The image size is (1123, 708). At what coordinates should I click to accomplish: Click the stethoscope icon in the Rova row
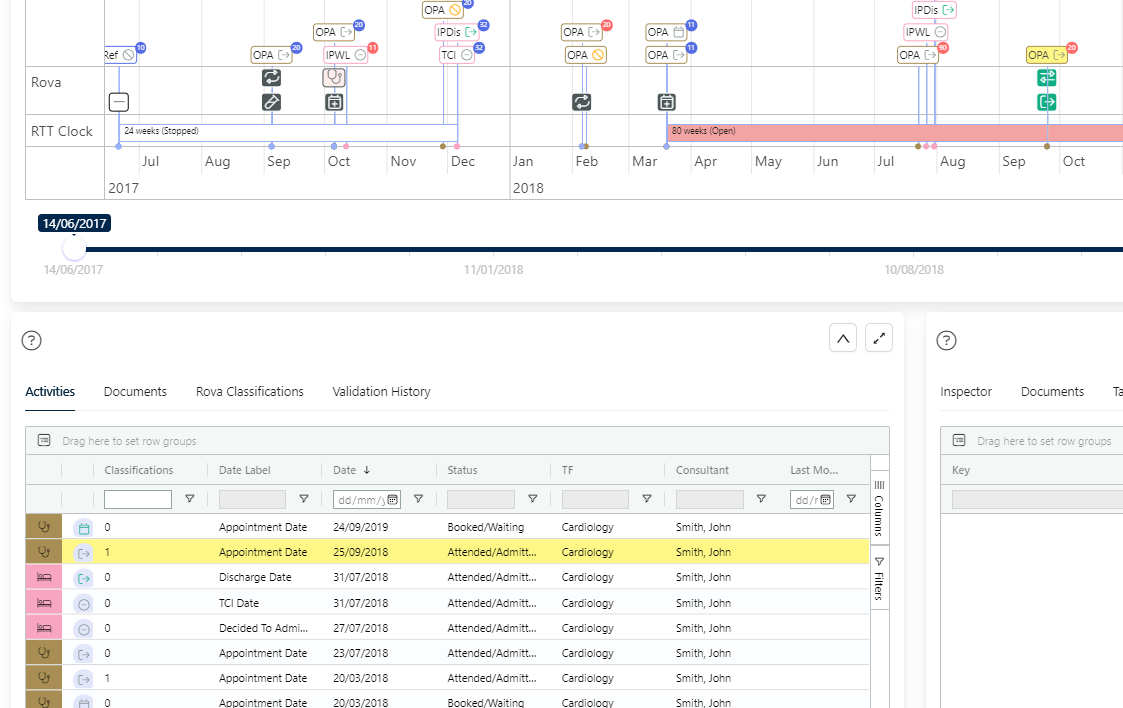tap(334, 77)
